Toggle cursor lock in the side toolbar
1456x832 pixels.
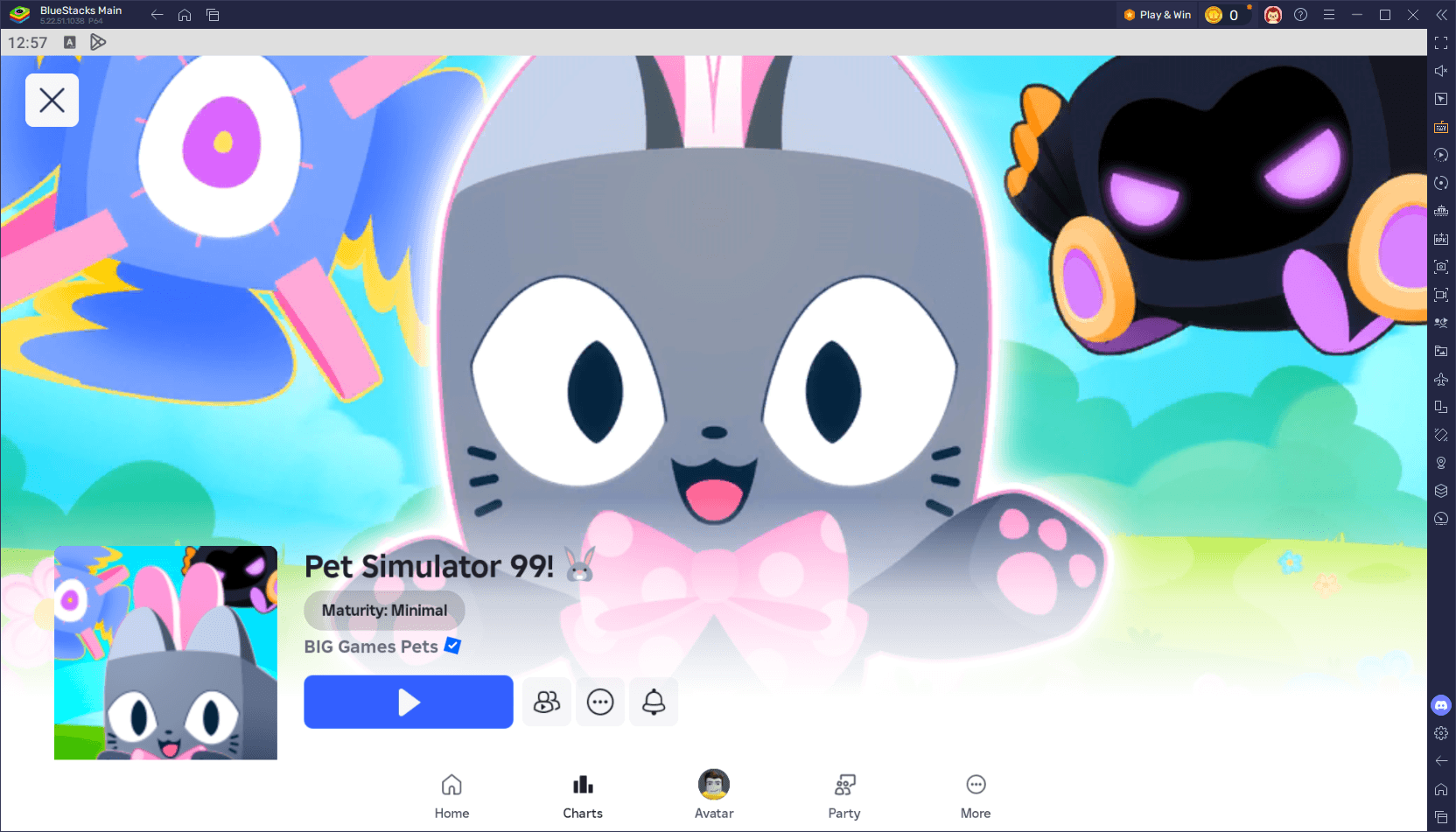click(1441, 99)
